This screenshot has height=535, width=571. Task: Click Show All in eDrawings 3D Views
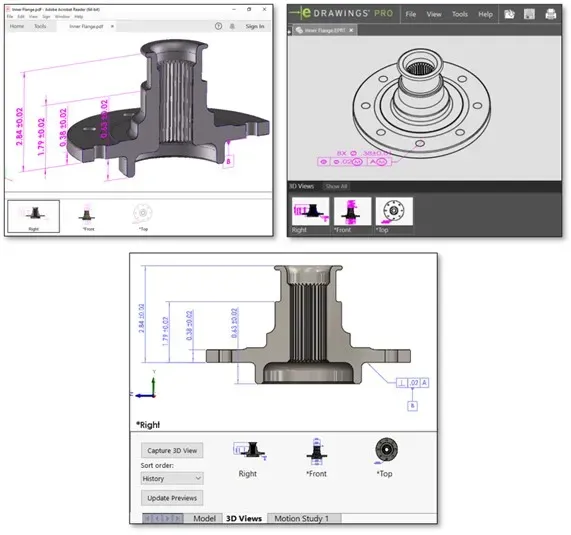point(336,186)
